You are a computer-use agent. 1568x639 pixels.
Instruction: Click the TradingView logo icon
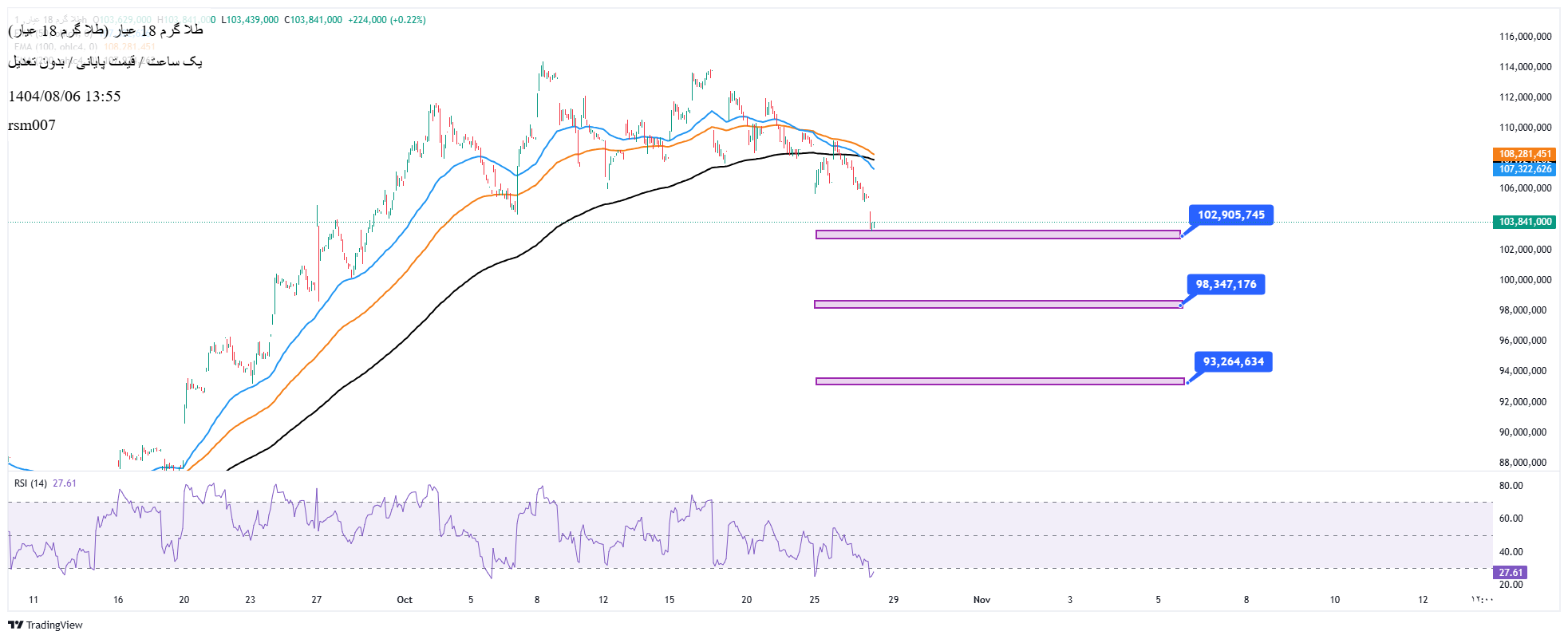point(15,625)
